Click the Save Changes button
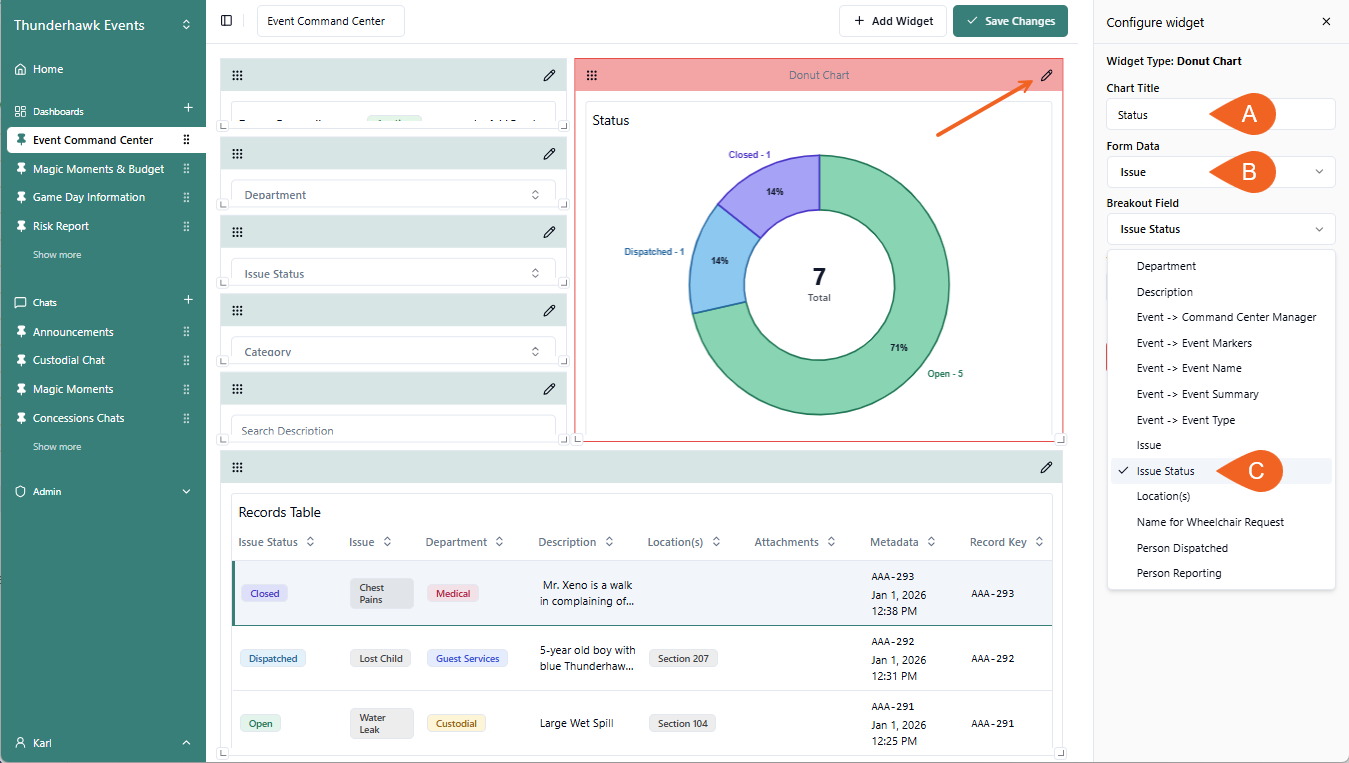The width and height of the screenshot is (1349, 763). click(1010, 21)
